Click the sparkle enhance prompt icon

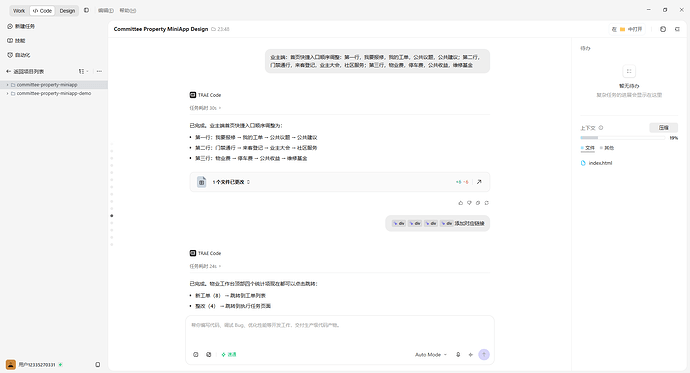click(470, 355)
